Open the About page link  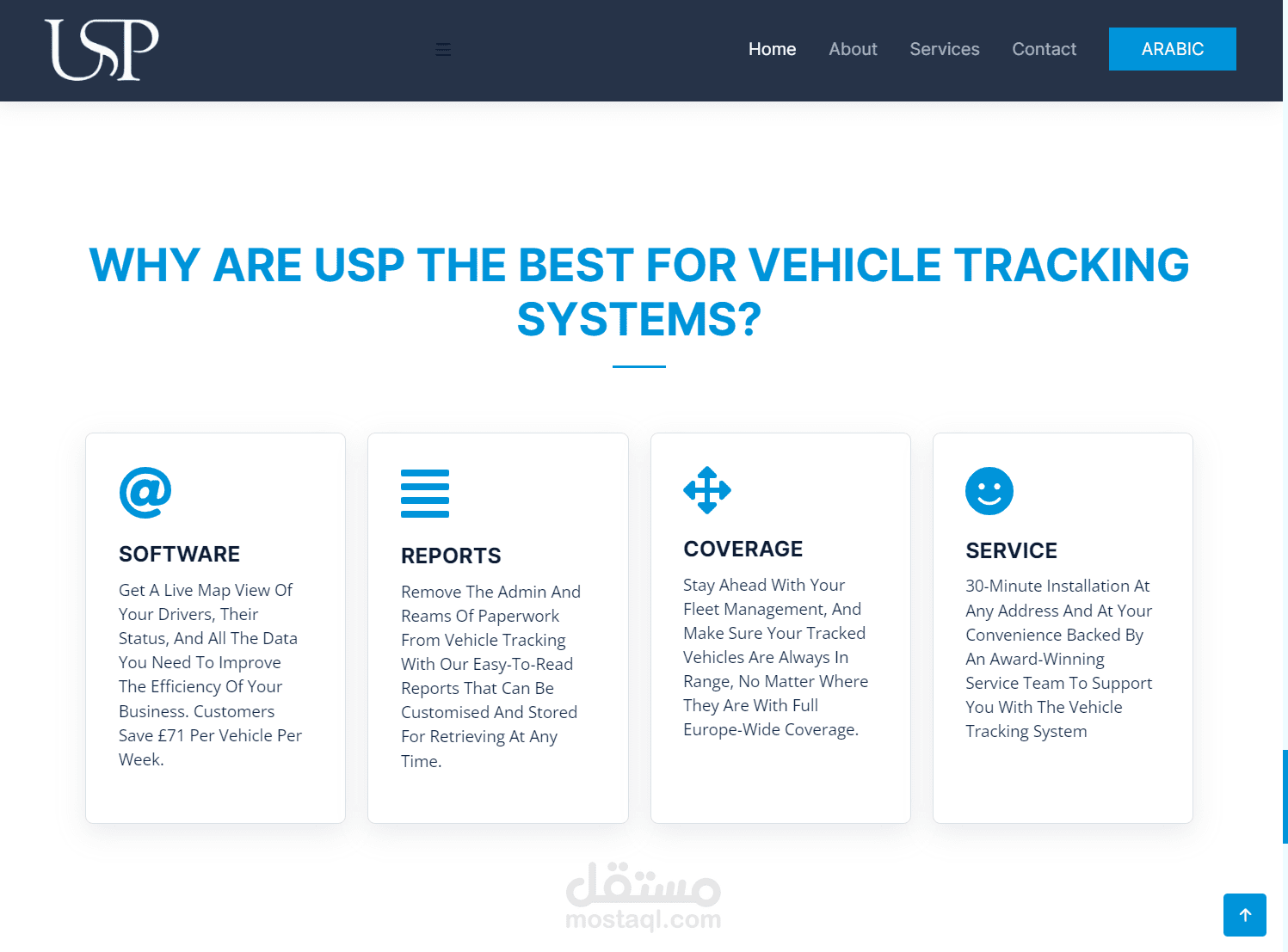(x=853, y=49)
